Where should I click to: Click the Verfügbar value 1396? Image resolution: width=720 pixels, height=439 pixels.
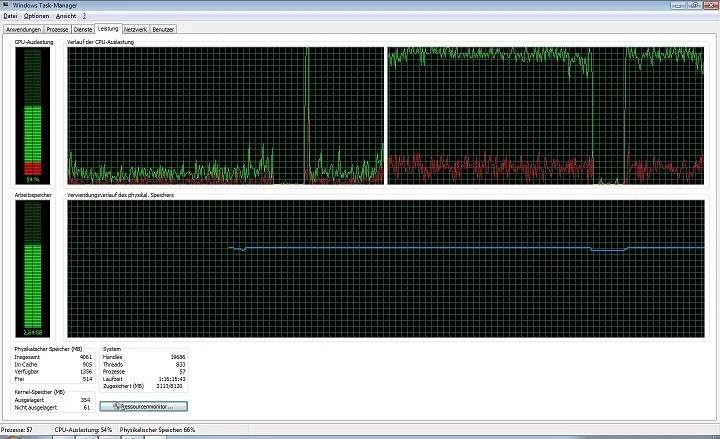[x=86, y=371]
